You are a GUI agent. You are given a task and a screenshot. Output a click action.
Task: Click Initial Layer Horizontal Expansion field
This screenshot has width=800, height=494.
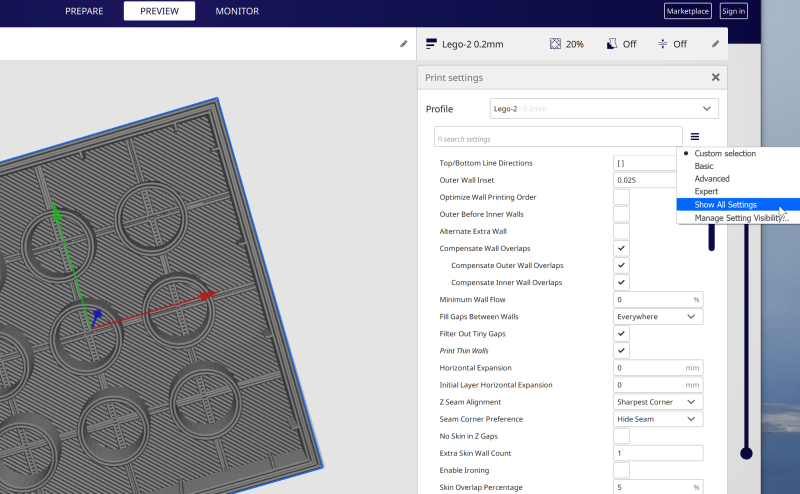pos(658,385)
